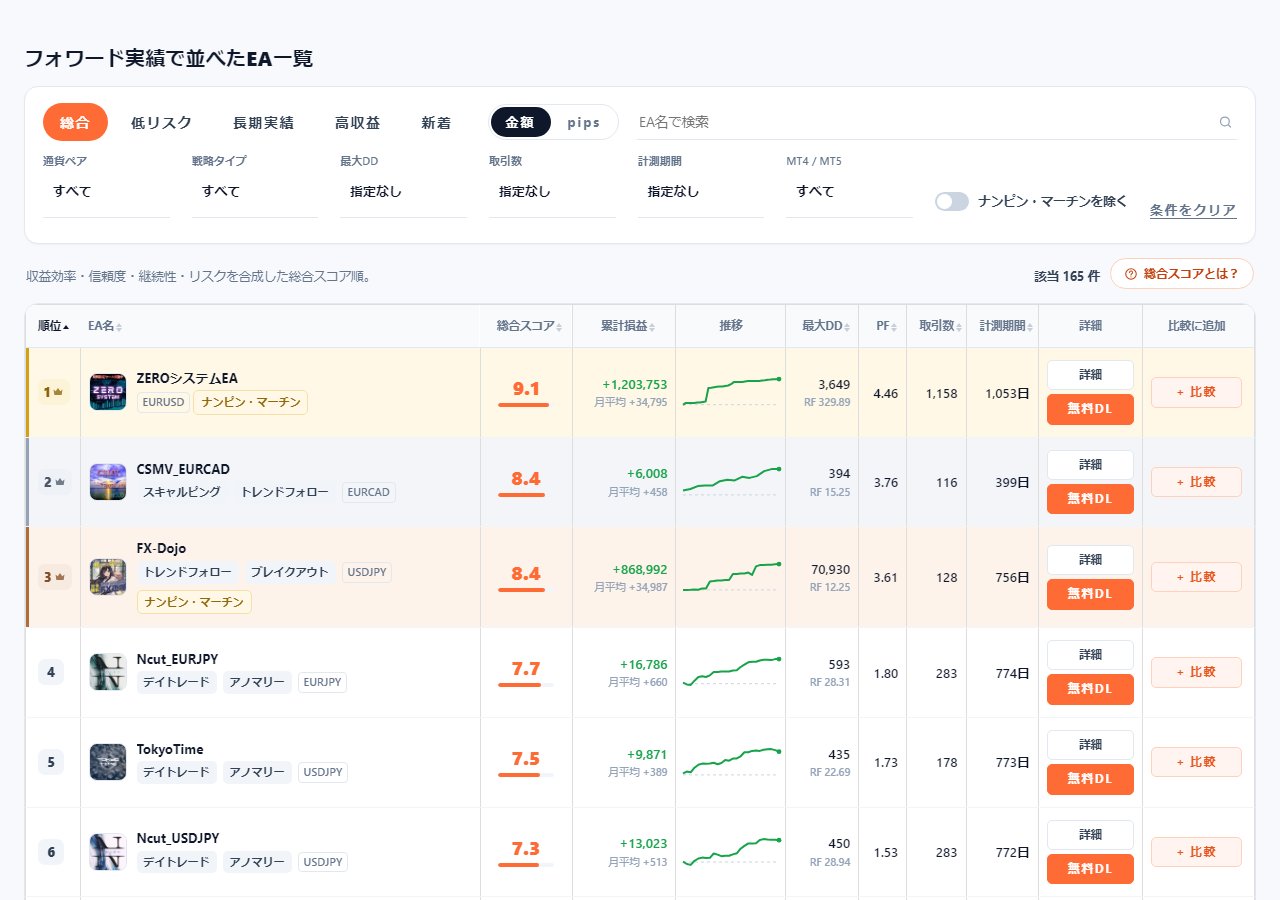Switch to 高収益 tab
The image size is (1280, 900).
pos(357,122)
